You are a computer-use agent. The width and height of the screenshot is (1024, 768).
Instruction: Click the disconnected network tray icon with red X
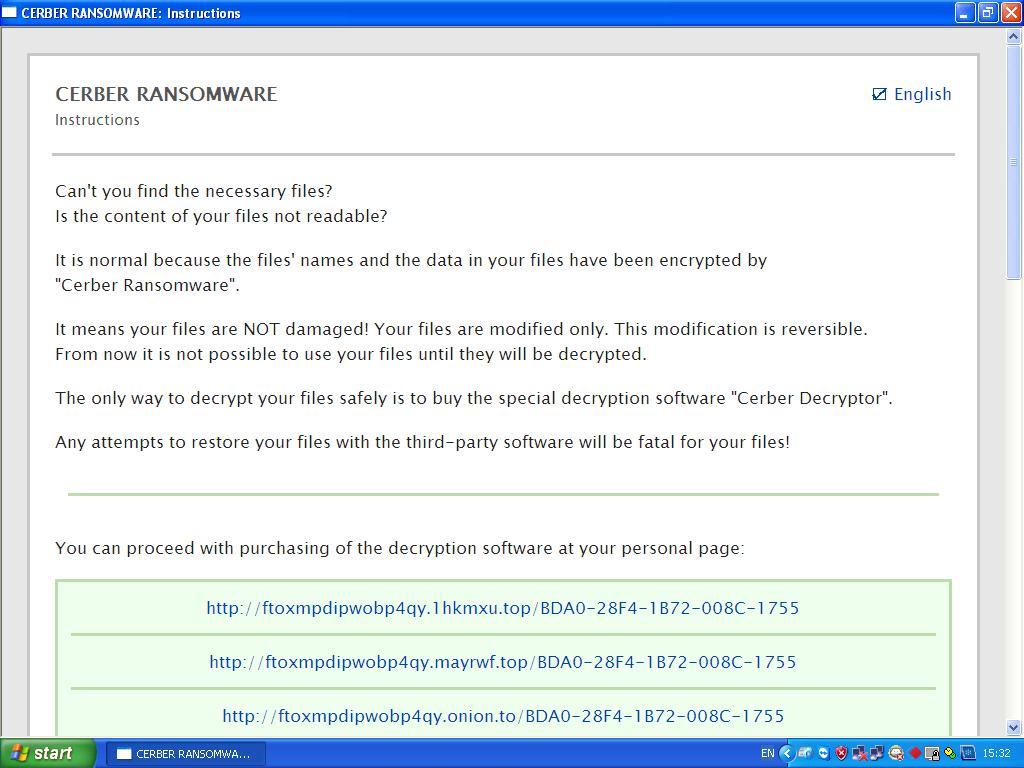859,754
